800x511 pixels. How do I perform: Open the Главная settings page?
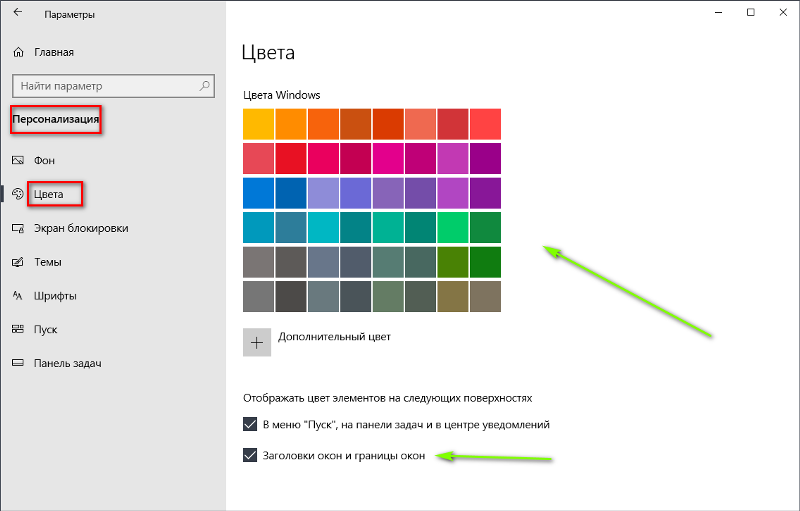[x=54, y=52]
